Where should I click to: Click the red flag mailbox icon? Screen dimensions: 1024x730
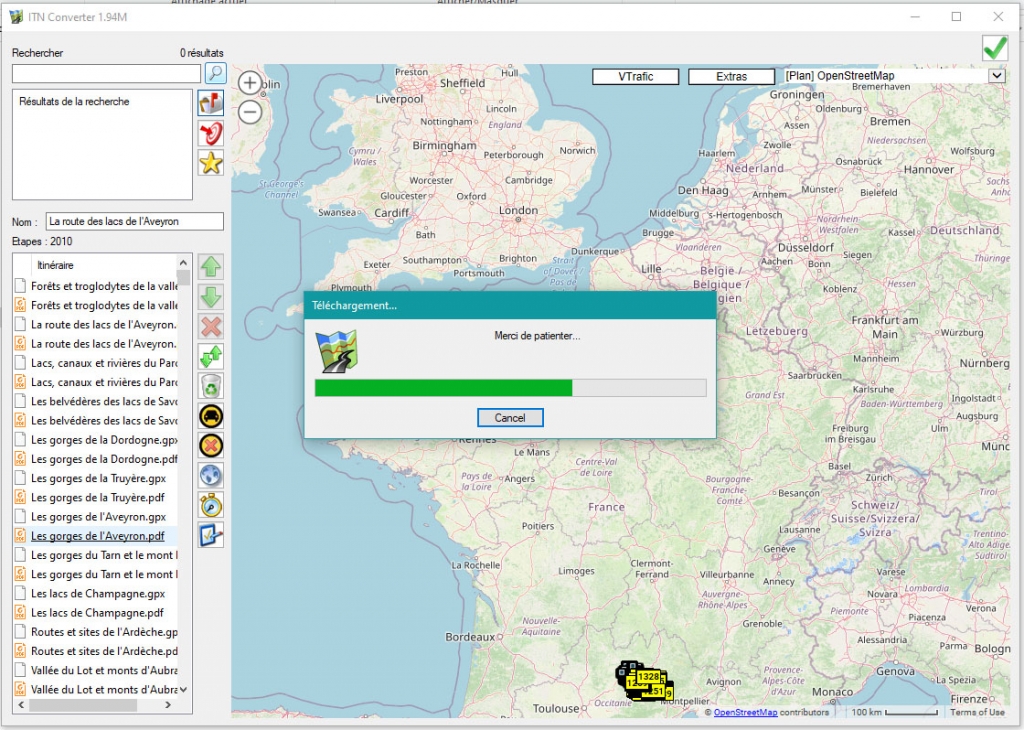pyautogui.click(x=211, y=103)
